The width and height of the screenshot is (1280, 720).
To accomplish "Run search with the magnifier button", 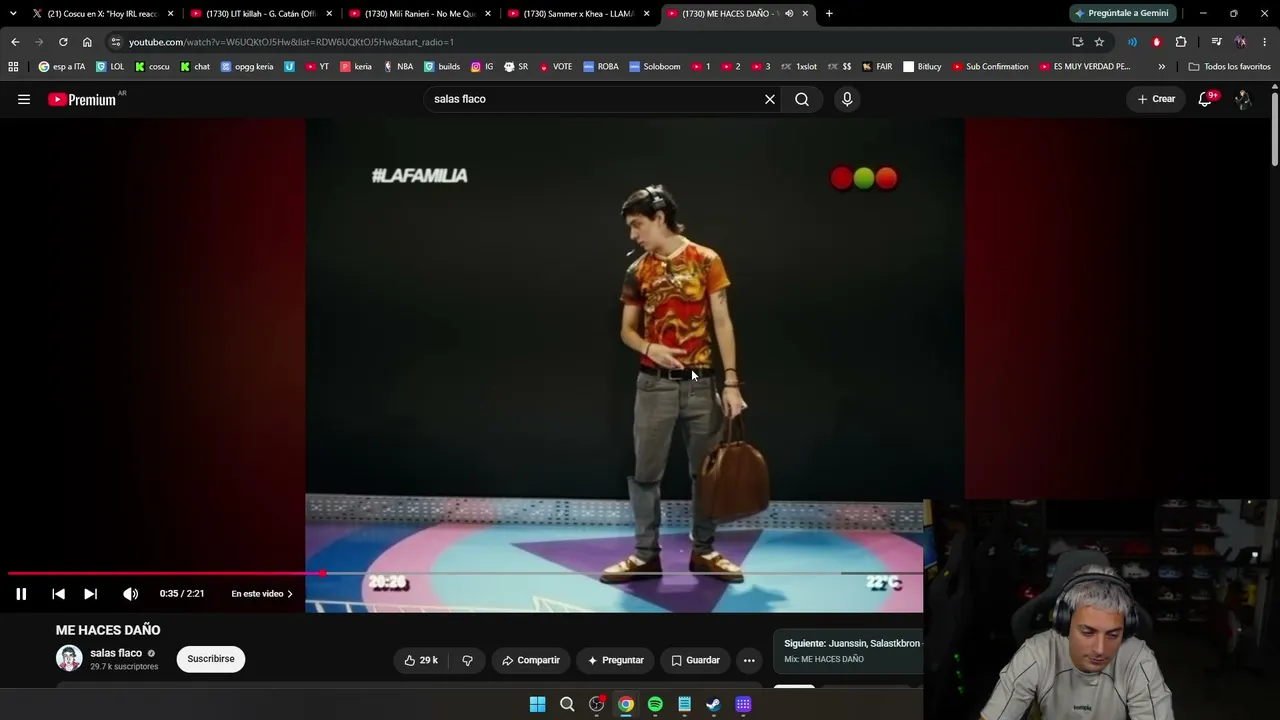I will pyautogui.click(x=802, y=99).
